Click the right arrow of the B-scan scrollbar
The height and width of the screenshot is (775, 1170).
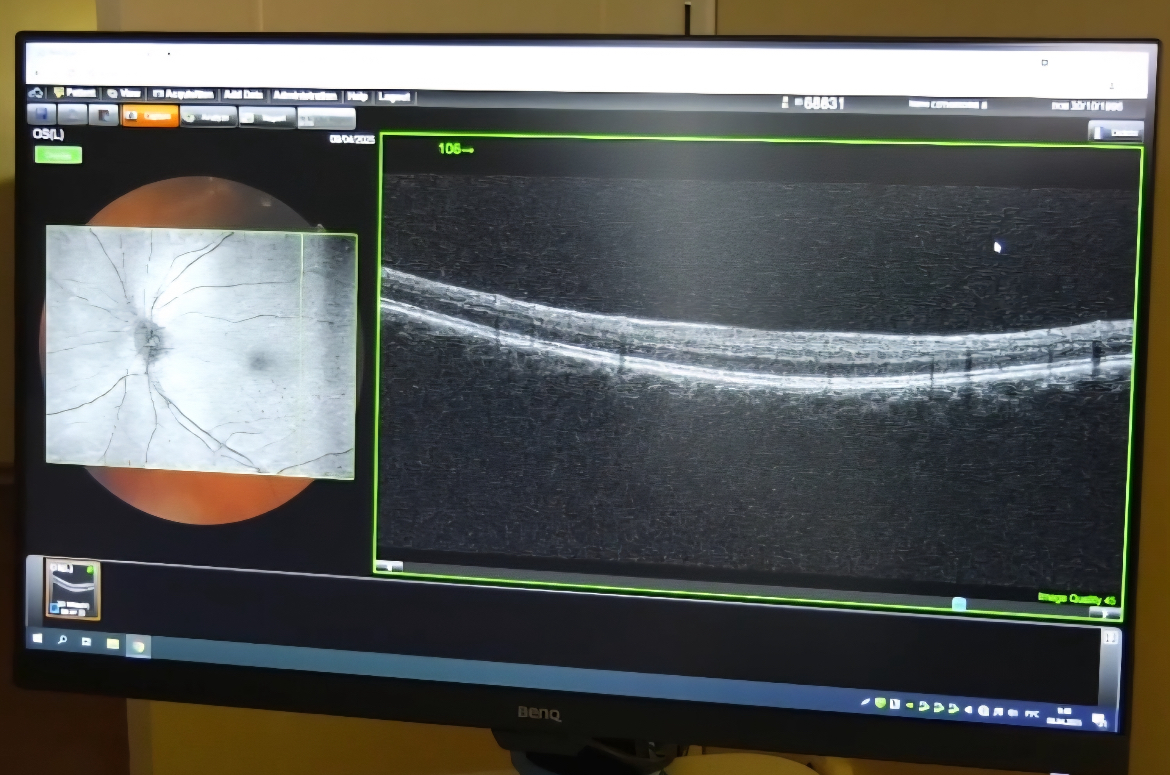coord(1104,613)
